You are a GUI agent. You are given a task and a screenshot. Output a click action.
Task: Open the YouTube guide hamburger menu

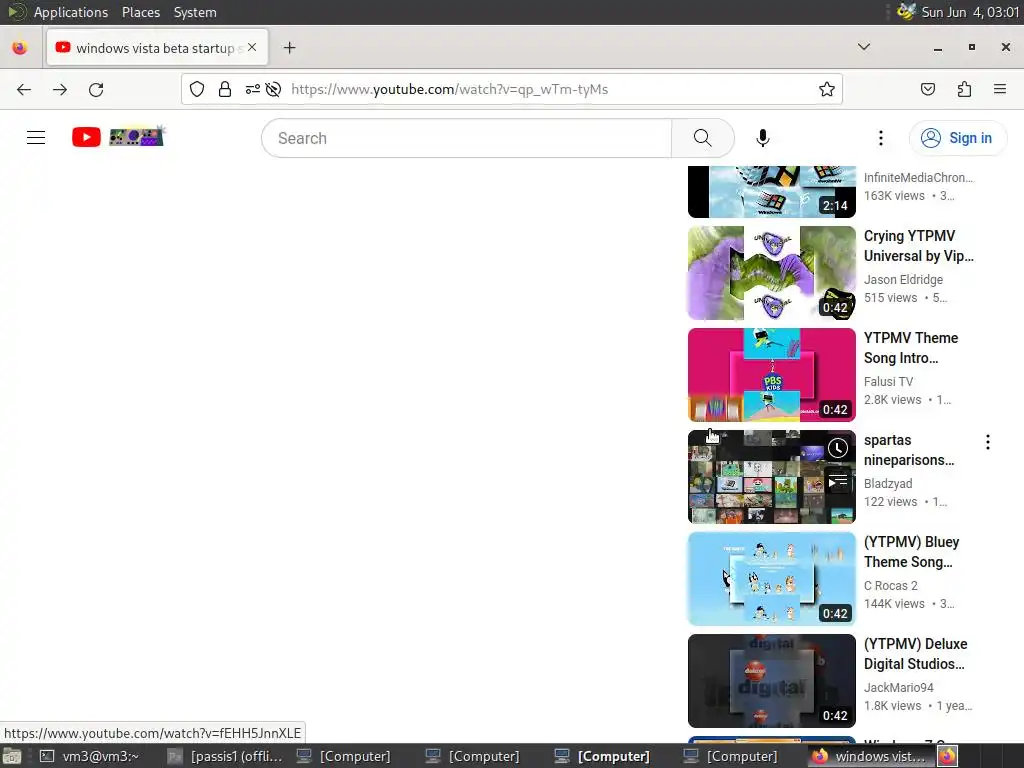[x=36, y=138]
